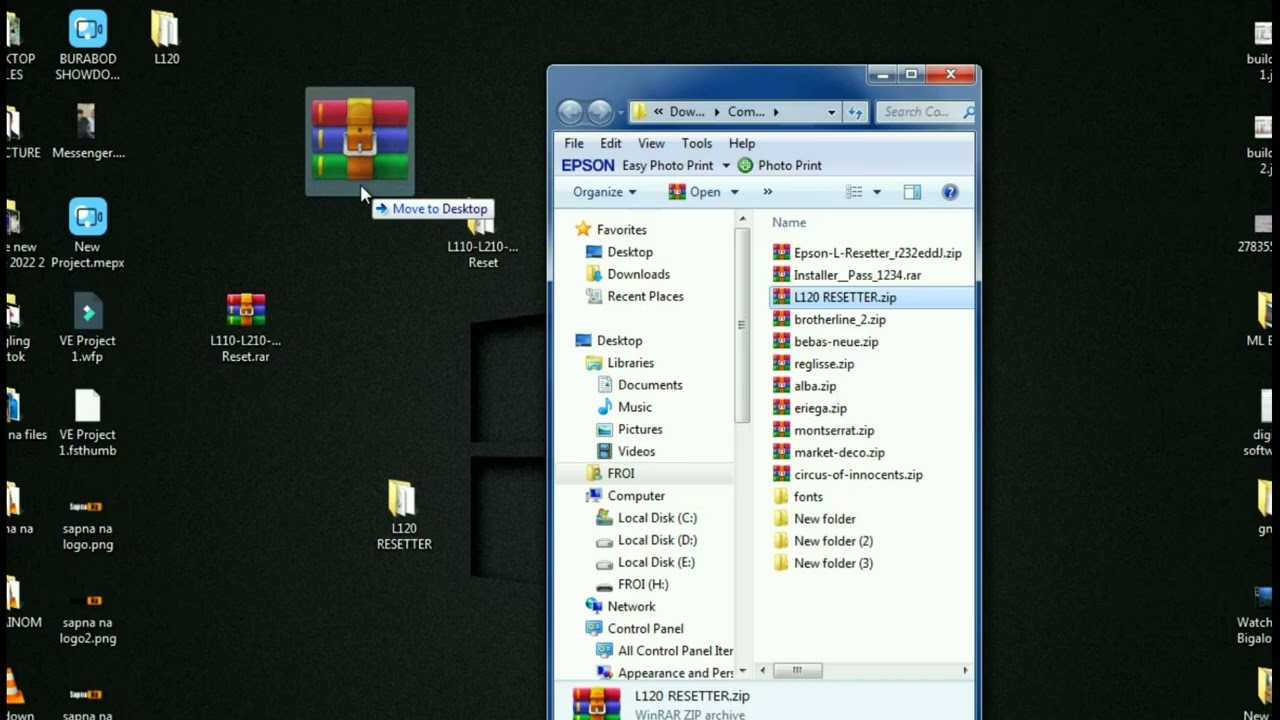Click the Epson-L-Resetter_r232eddJ.zip archive icon
Screen dimensions: 1280x720
(781, 253)
